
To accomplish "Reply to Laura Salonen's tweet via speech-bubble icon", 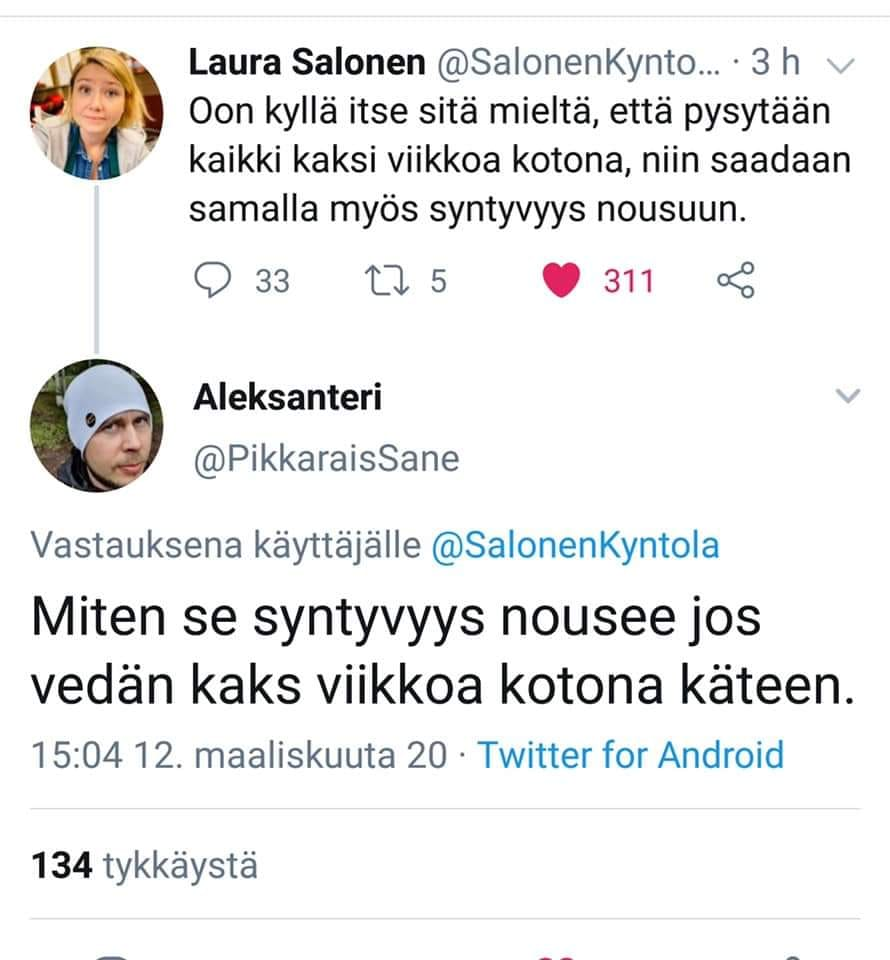I will coord(212,281).
